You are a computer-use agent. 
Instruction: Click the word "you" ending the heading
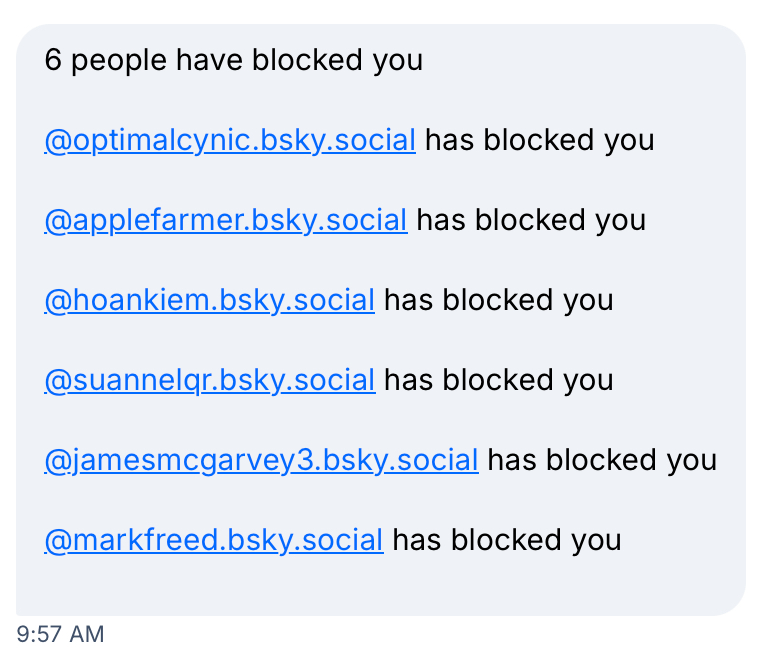click(x=398, y=61)
